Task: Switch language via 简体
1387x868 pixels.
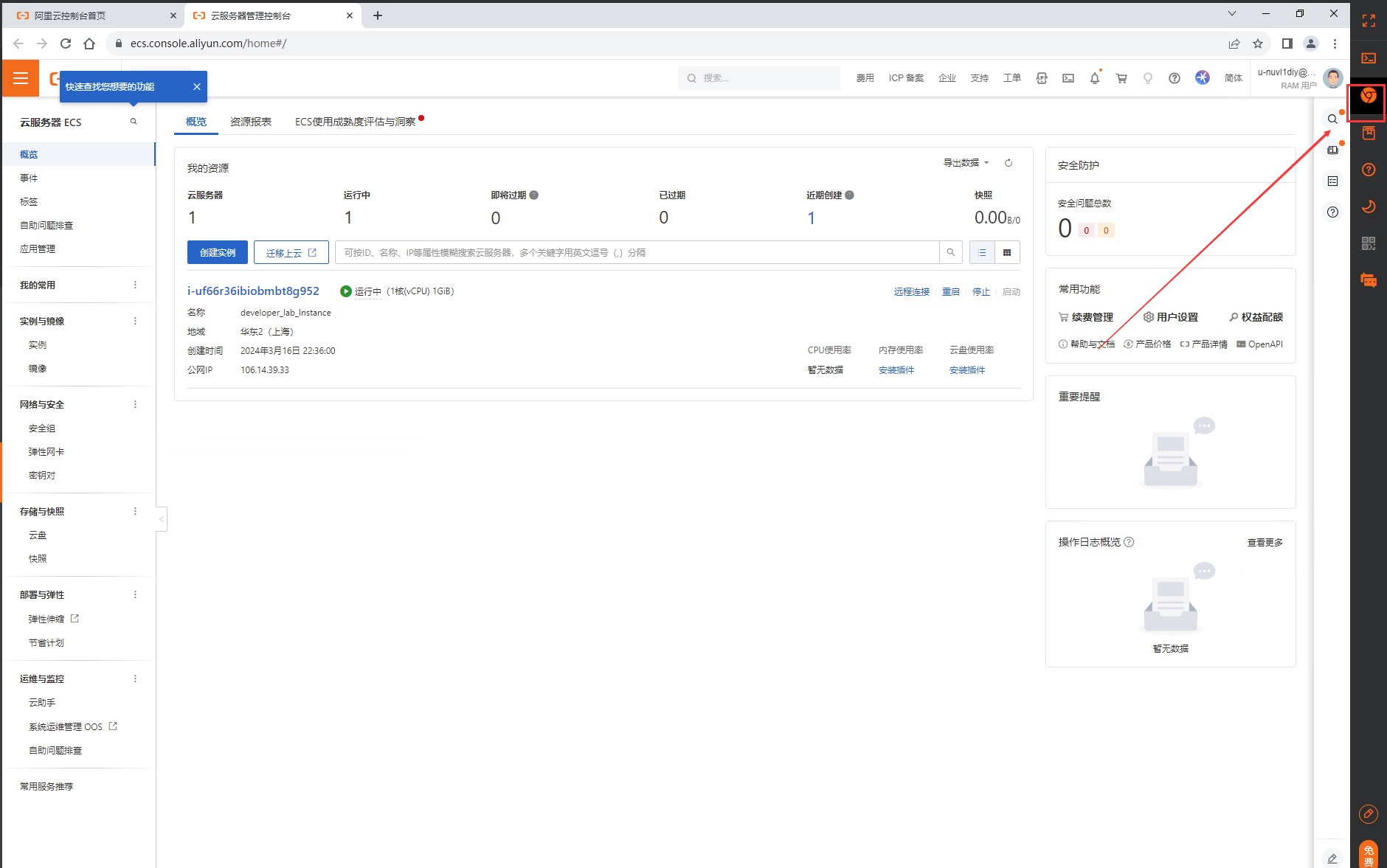Action: [x=1234, y=78]
